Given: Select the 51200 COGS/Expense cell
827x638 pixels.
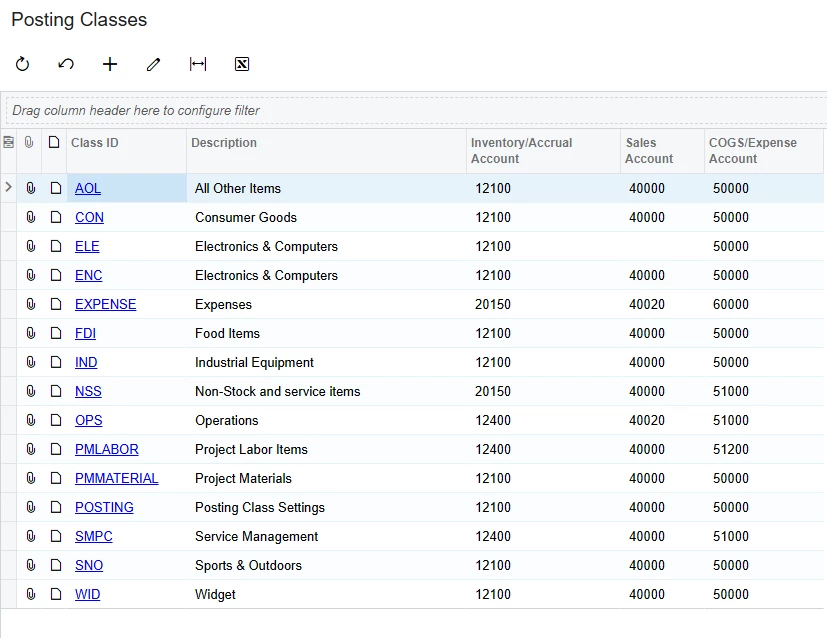Looking at the screenshot, I should pyautogui.click(x=764, y=449).
